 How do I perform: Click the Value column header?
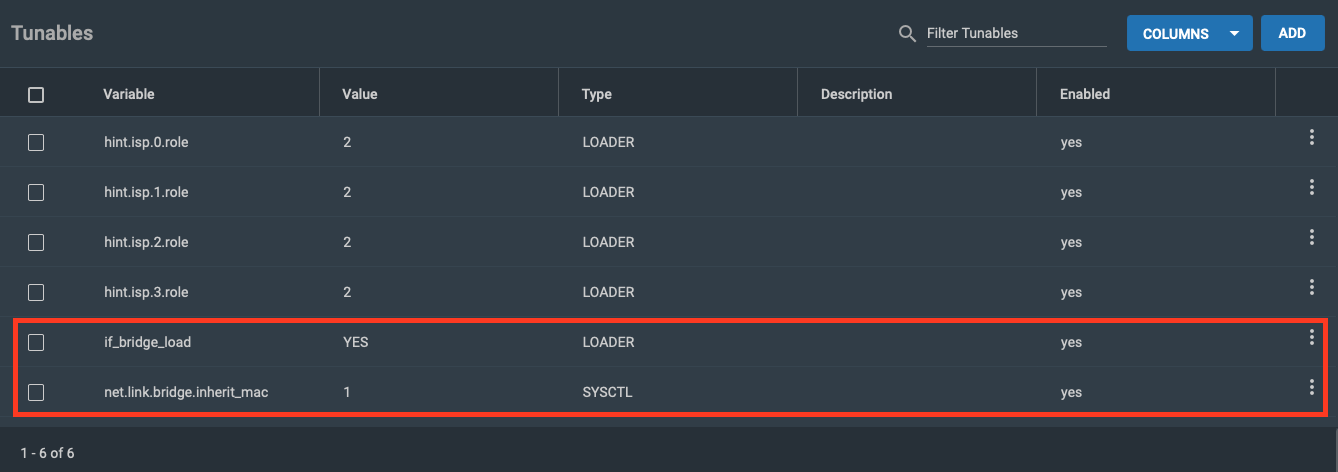coord(360,94)
